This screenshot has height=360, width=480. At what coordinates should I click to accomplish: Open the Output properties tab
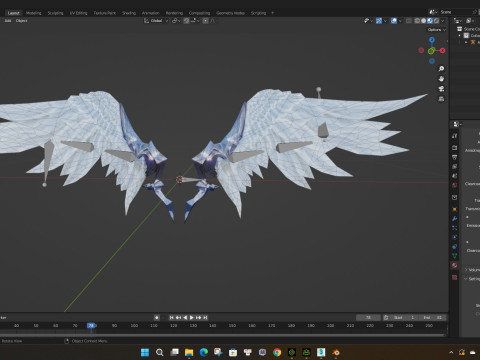click(x=454, y=157)
